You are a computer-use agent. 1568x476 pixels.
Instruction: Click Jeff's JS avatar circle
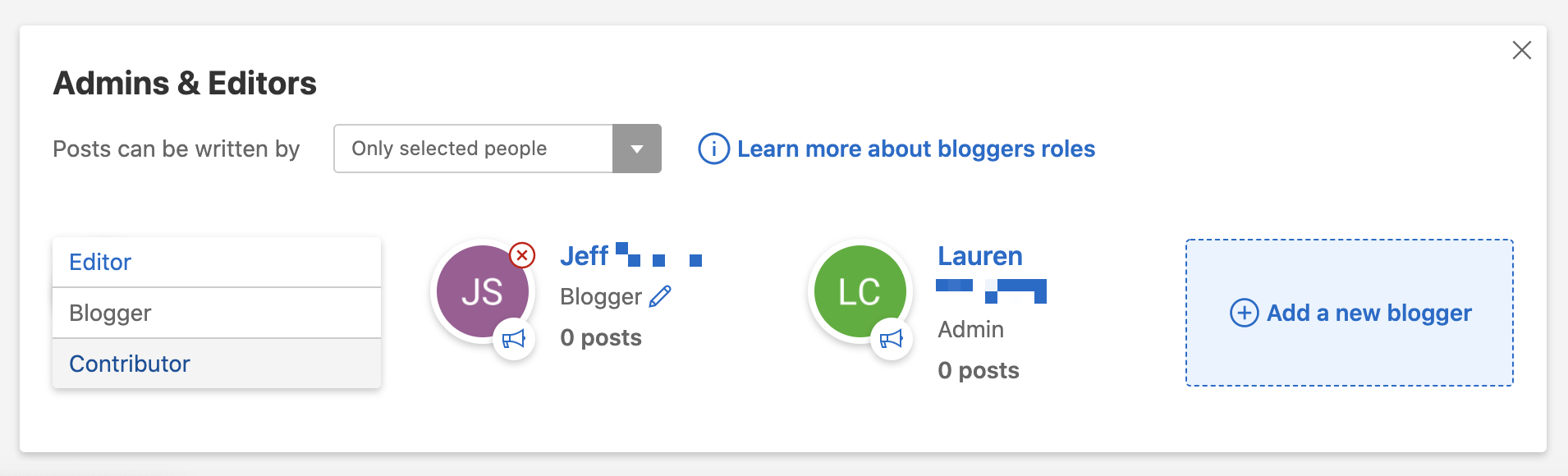[482, 291]
